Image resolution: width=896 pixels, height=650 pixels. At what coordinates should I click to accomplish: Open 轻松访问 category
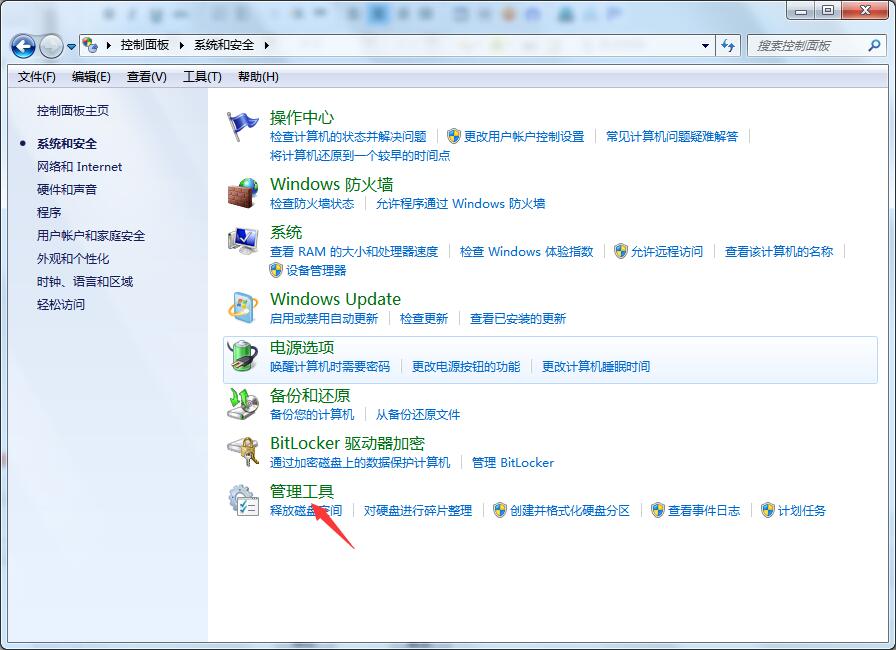point(61,304)
